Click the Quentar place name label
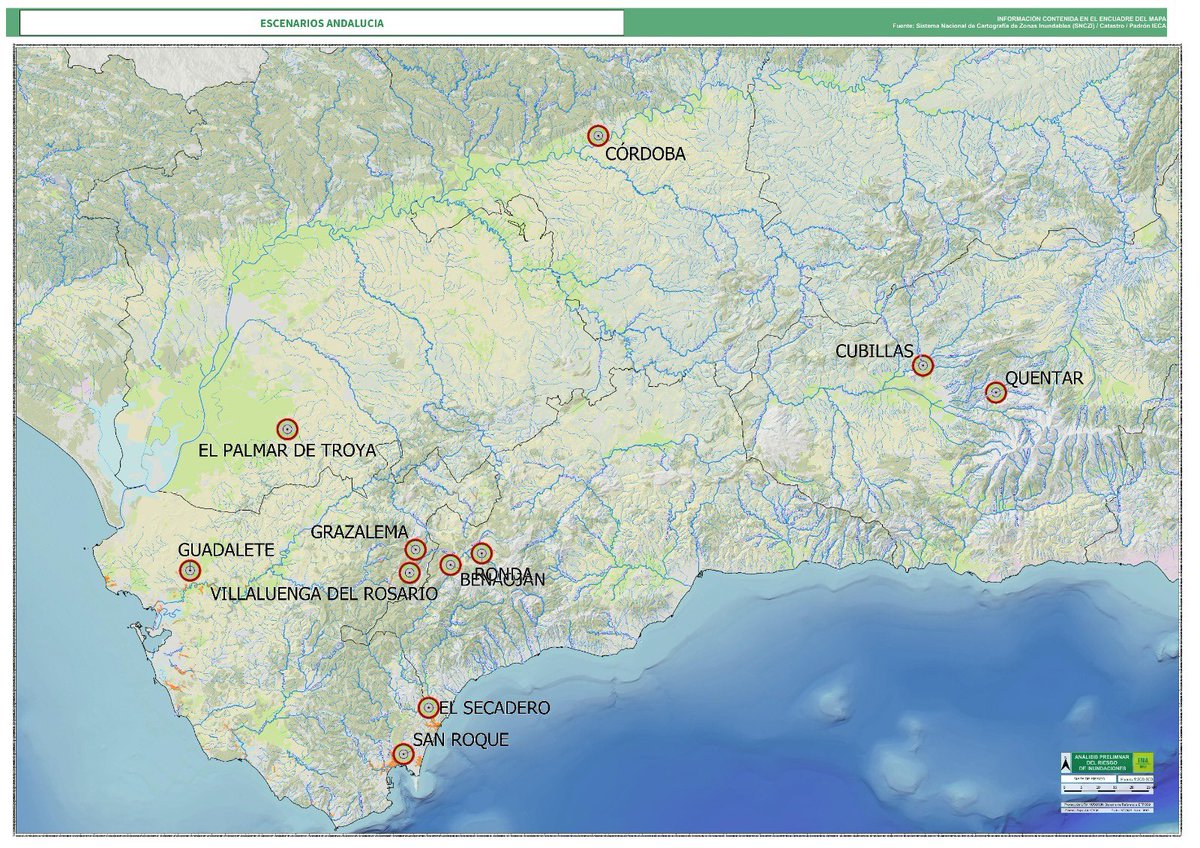The height and width of the screenshot is (848, 1200). tap(1045, 378)
